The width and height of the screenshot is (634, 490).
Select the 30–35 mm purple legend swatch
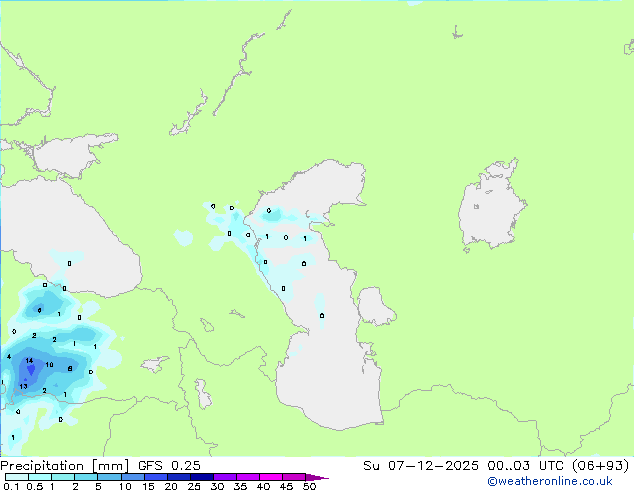(x=225, y=477)
